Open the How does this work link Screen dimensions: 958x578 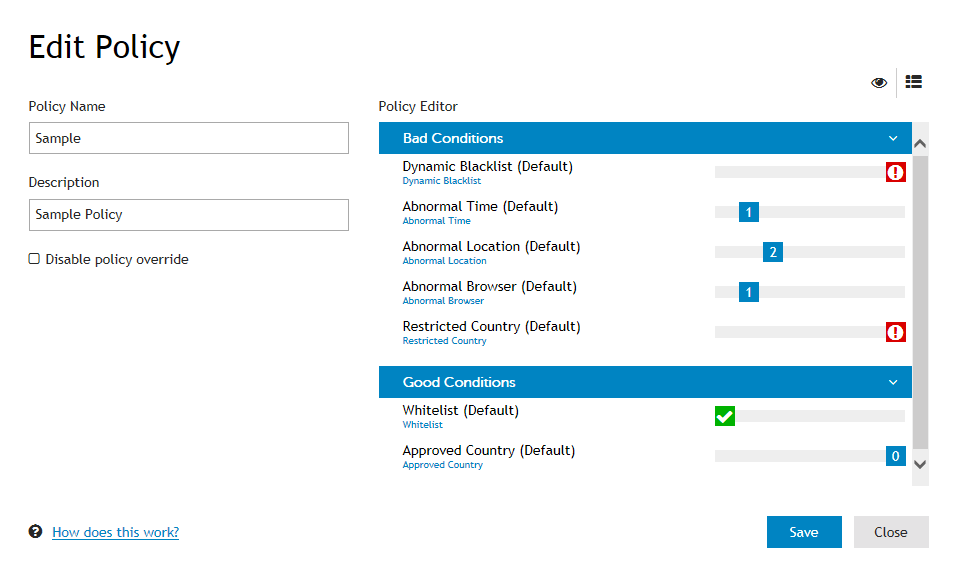point(115,532)
